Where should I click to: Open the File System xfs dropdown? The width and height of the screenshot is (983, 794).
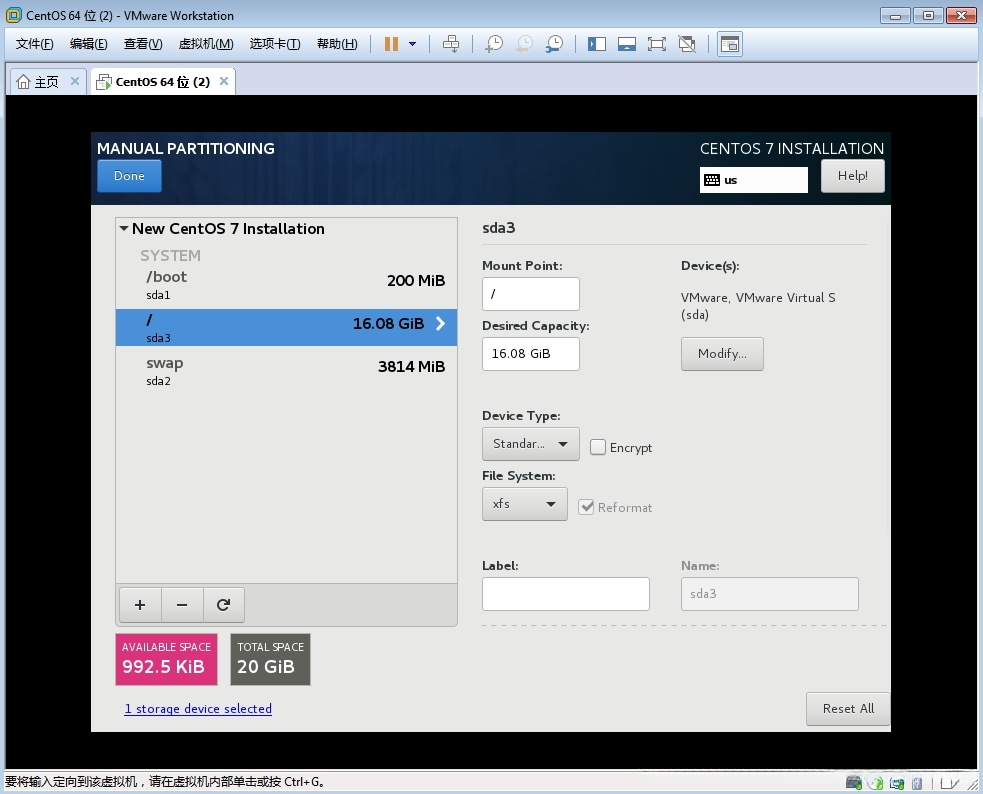[x=525, y=504]
